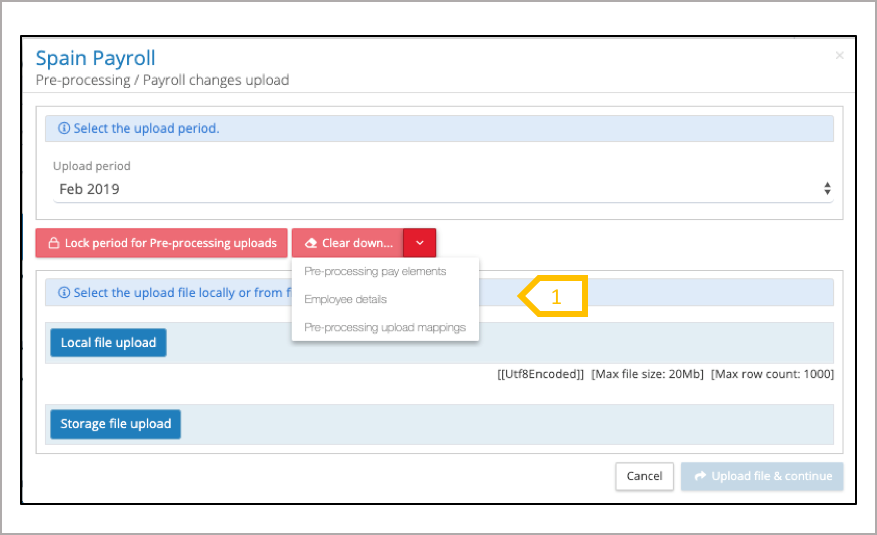Click the up-down arrows of Upload period select
877x535 pixels.
[x=827, y=188]
